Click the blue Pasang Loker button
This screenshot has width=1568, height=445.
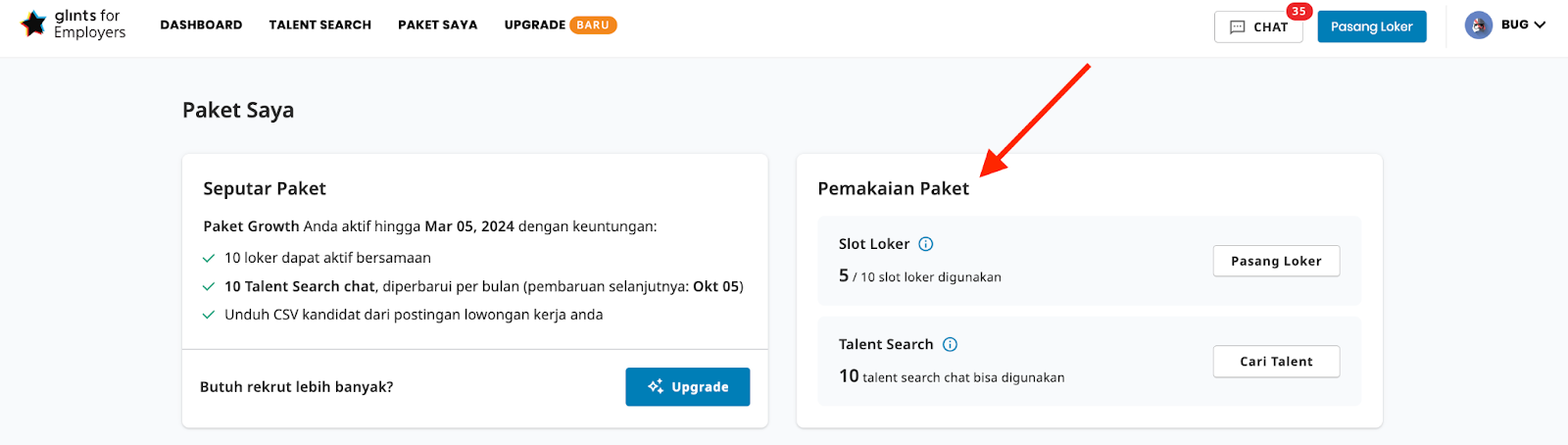[1372, 26]
